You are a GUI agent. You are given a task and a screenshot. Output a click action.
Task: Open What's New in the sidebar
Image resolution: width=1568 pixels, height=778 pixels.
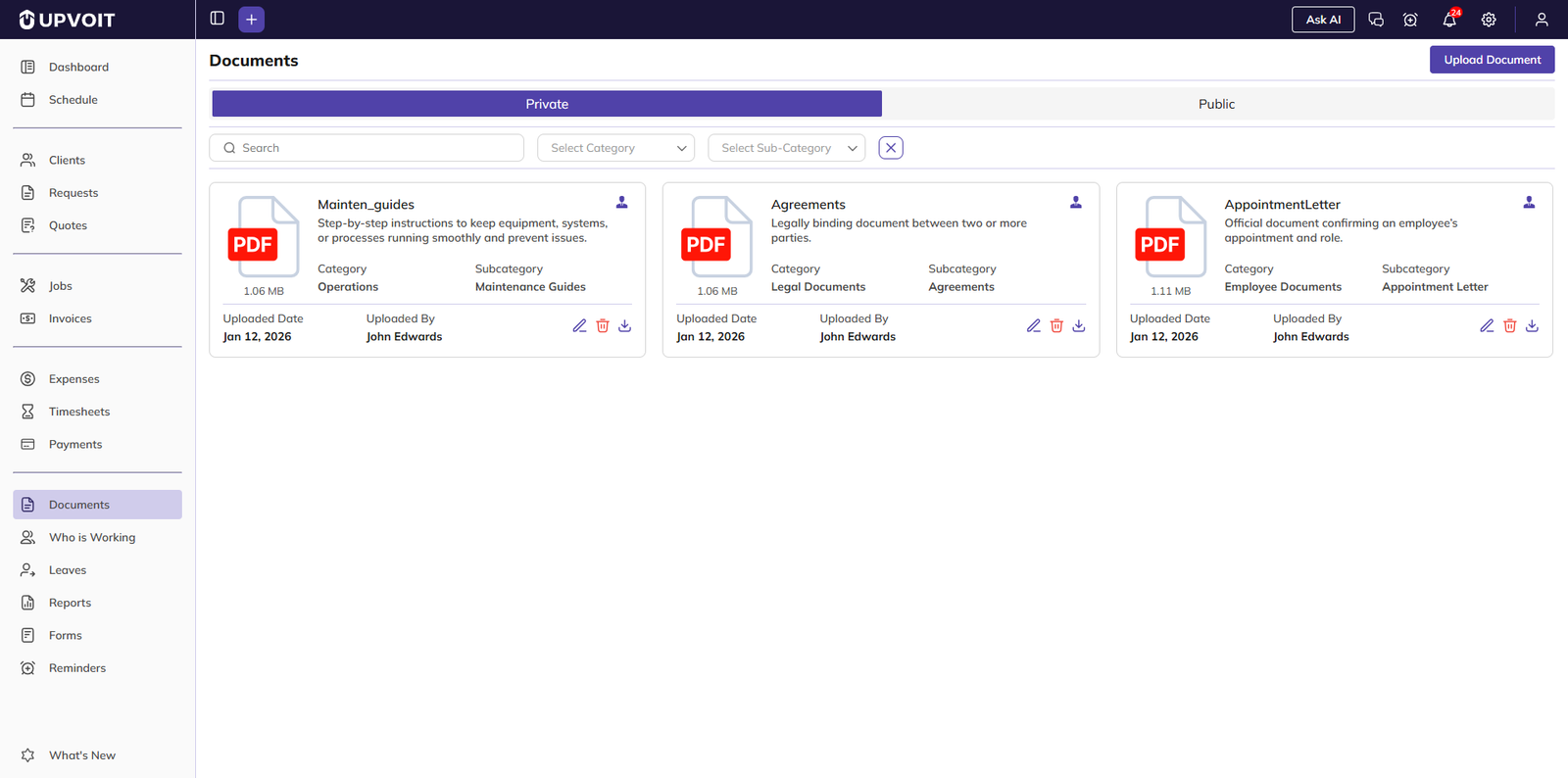tap(97, 755)
